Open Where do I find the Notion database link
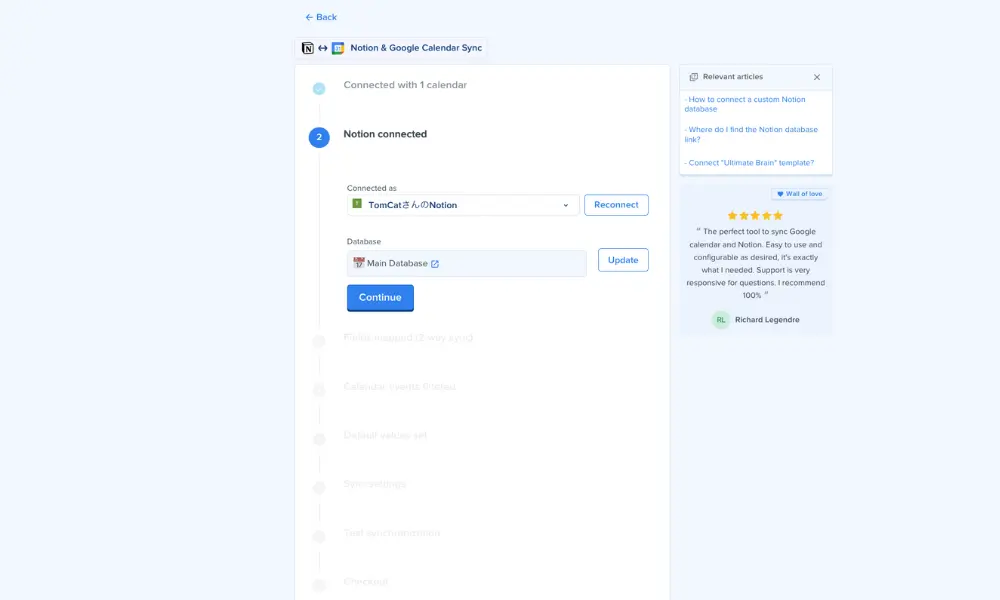The height and width of the screenshot is (600, 1000). tap(751, 134)
